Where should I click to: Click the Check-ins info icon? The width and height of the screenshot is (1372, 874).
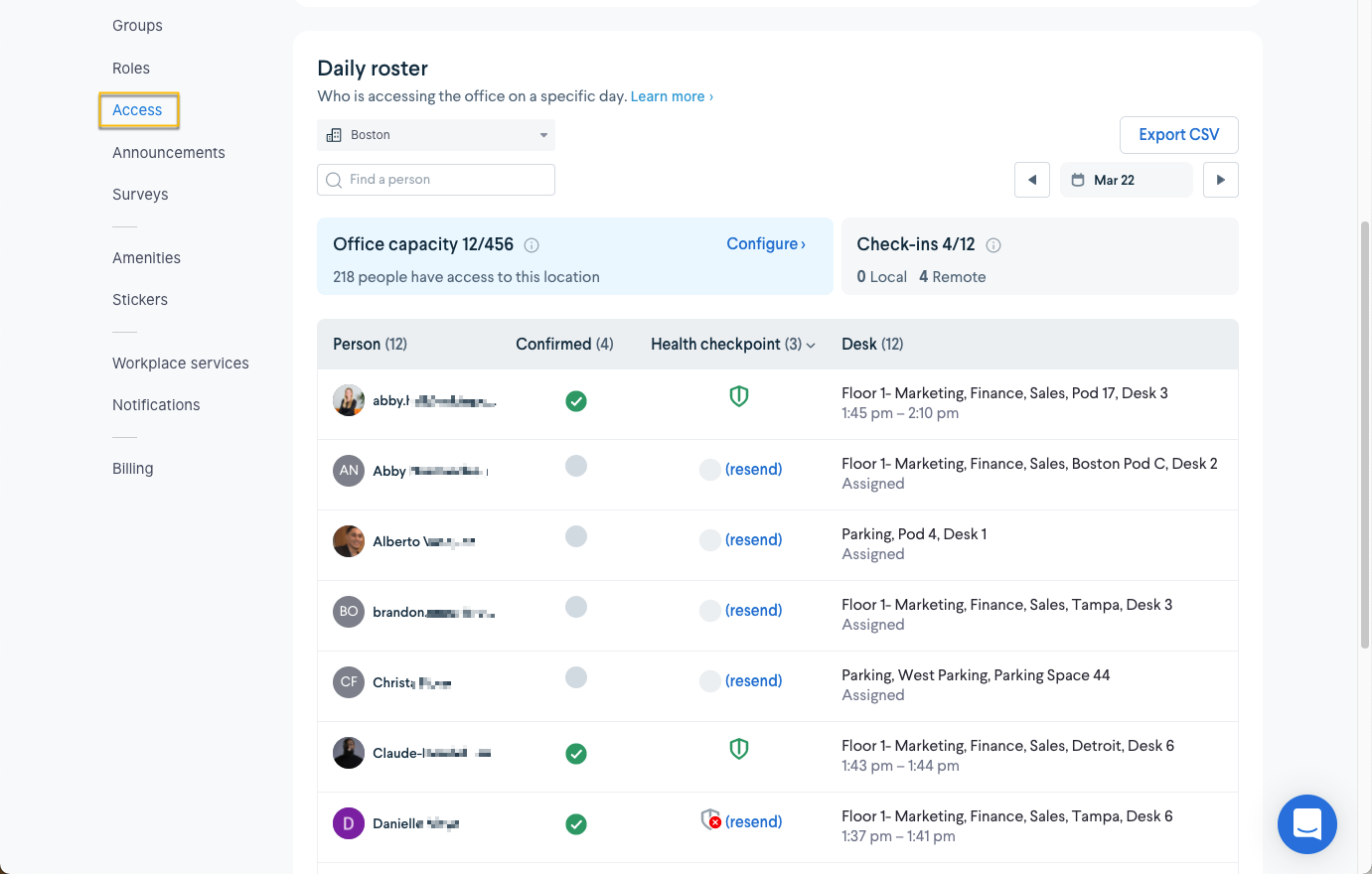pos(993,245)
